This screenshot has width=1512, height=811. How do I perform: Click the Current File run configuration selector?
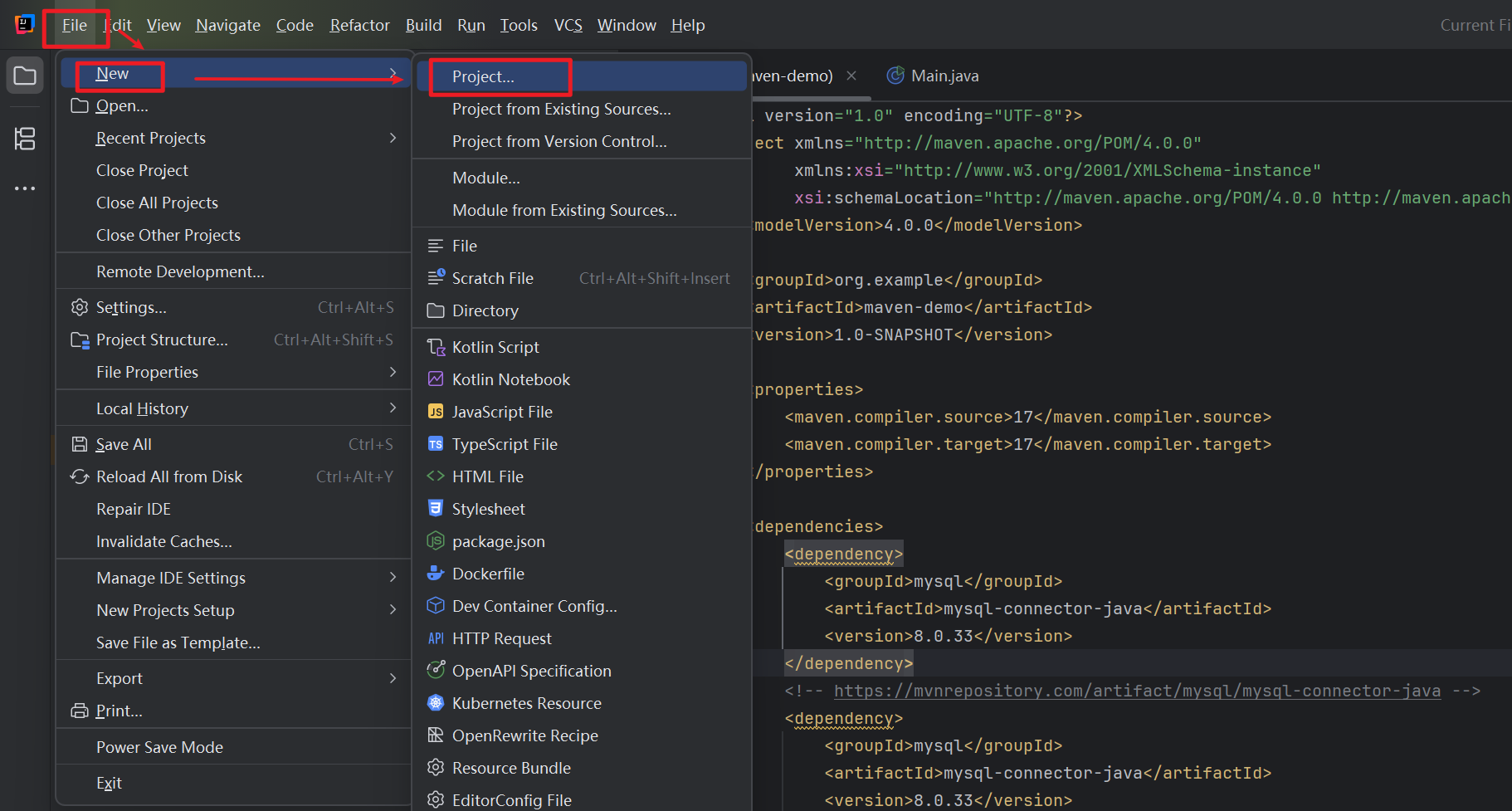coord(1475,26)
